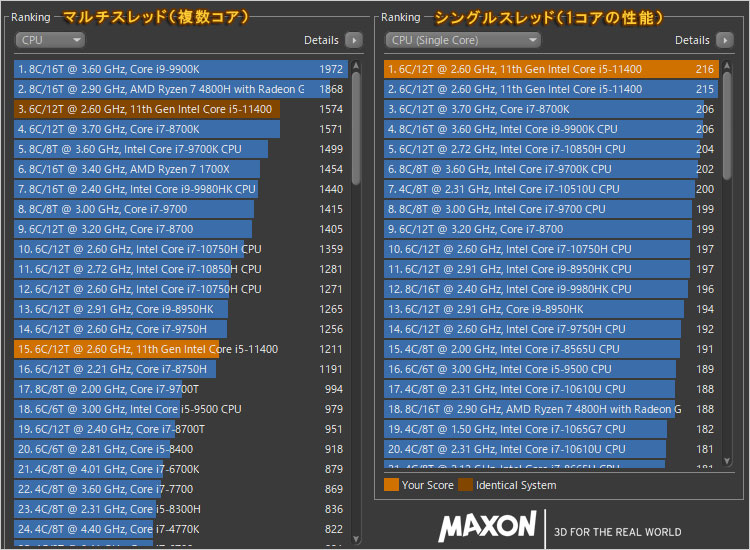Viewport: 750px width, 550px height.
Task: Click the MAXON logo
Action: [487, 527]
